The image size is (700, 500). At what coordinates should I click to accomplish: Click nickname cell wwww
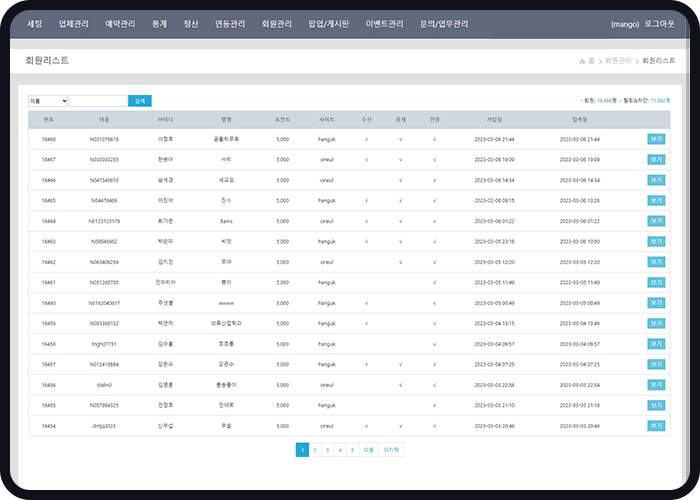point(226,303)
